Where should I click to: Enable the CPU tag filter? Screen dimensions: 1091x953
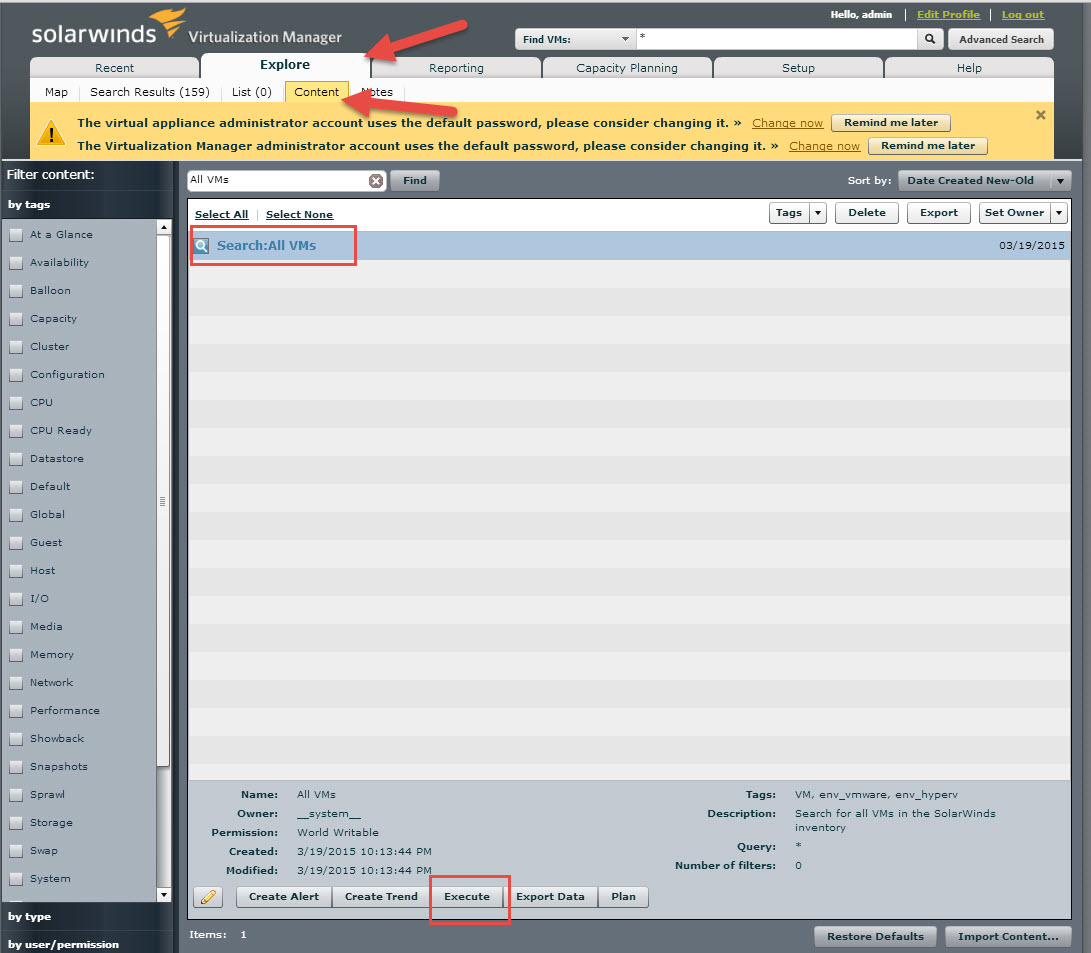[x=15, y=403]
